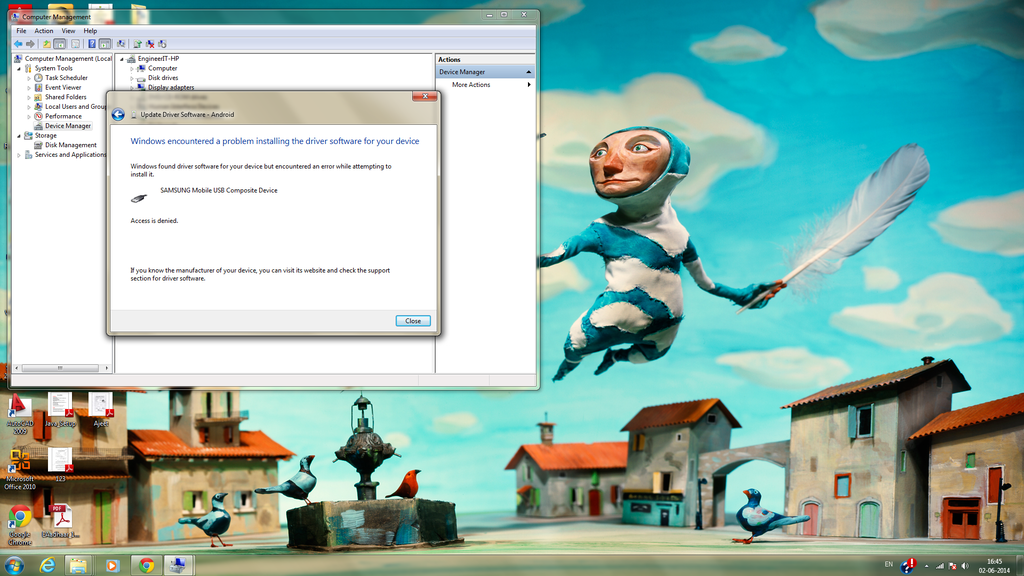Click the Properties toolbar icon beside Show/Hide Console Tree
The image size is (1024, 576).
(76, 44)
